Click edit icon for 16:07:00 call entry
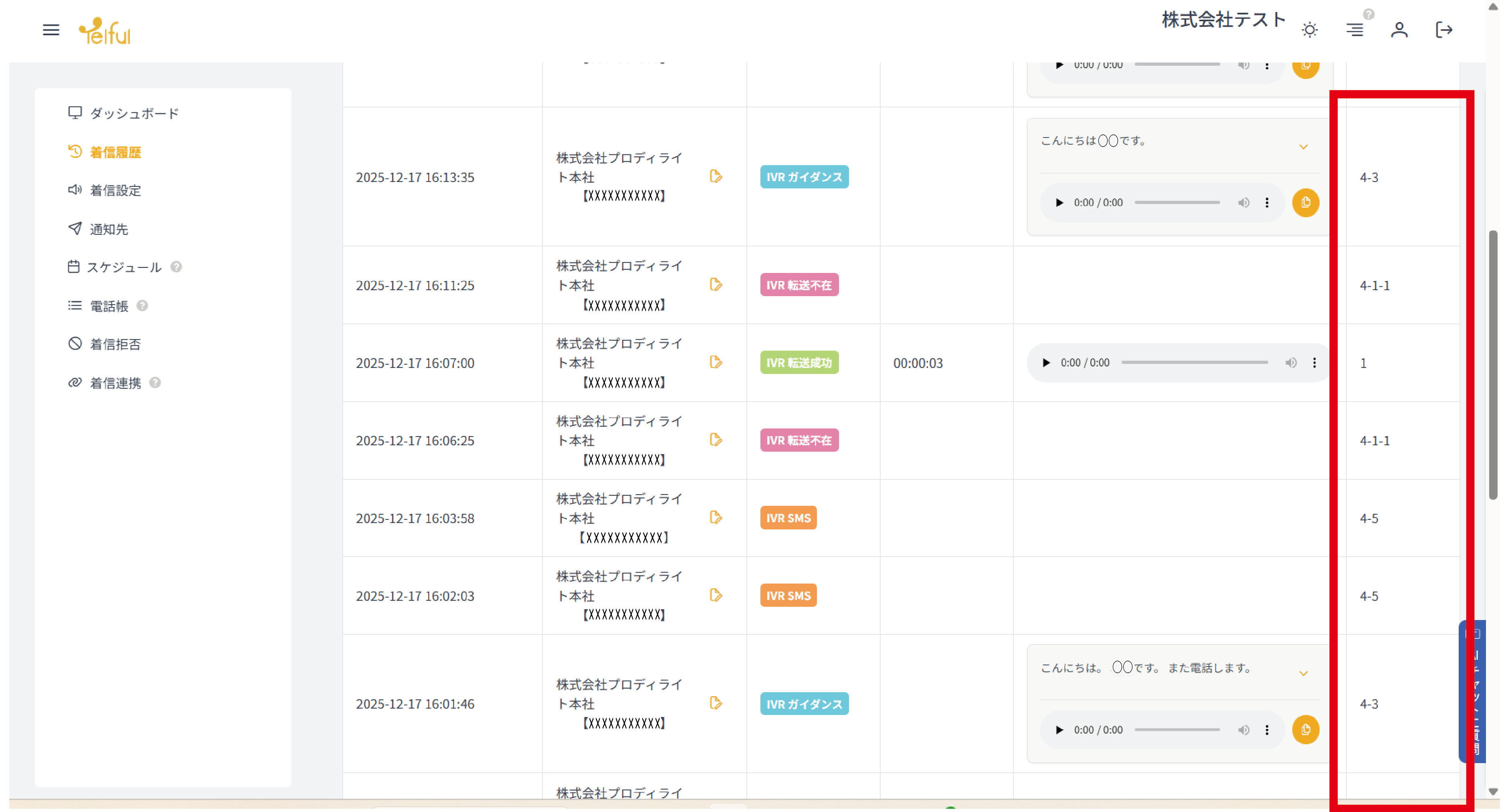This screenshot has height=812, width=1510. click(715, 362)
